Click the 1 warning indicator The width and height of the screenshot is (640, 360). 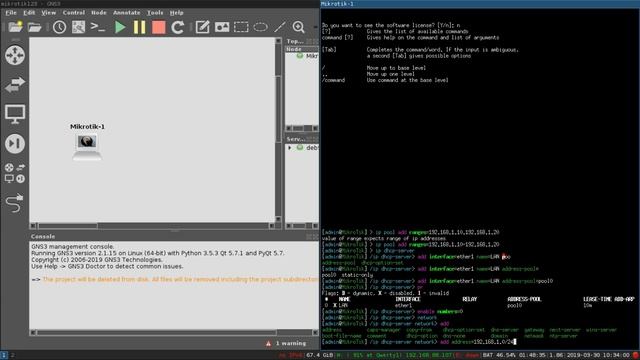click(x=286, y=343)
